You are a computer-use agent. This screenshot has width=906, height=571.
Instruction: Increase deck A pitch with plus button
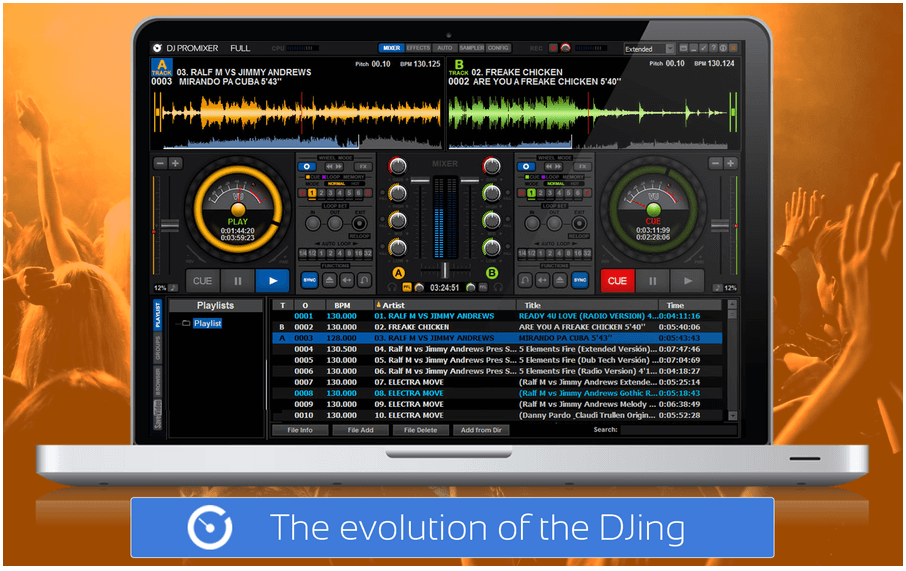point(175,164)
